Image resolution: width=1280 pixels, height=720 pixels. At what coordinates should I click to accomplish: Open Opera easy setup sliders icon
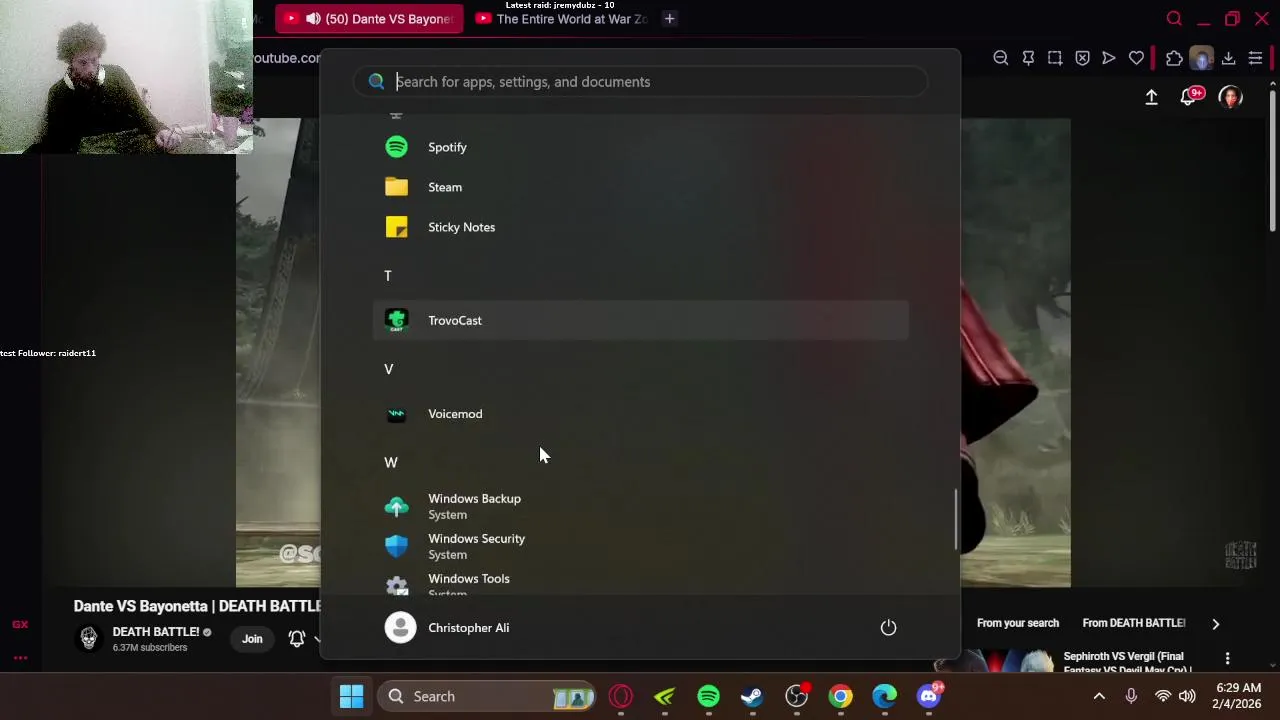click(x=1255, y=58)
